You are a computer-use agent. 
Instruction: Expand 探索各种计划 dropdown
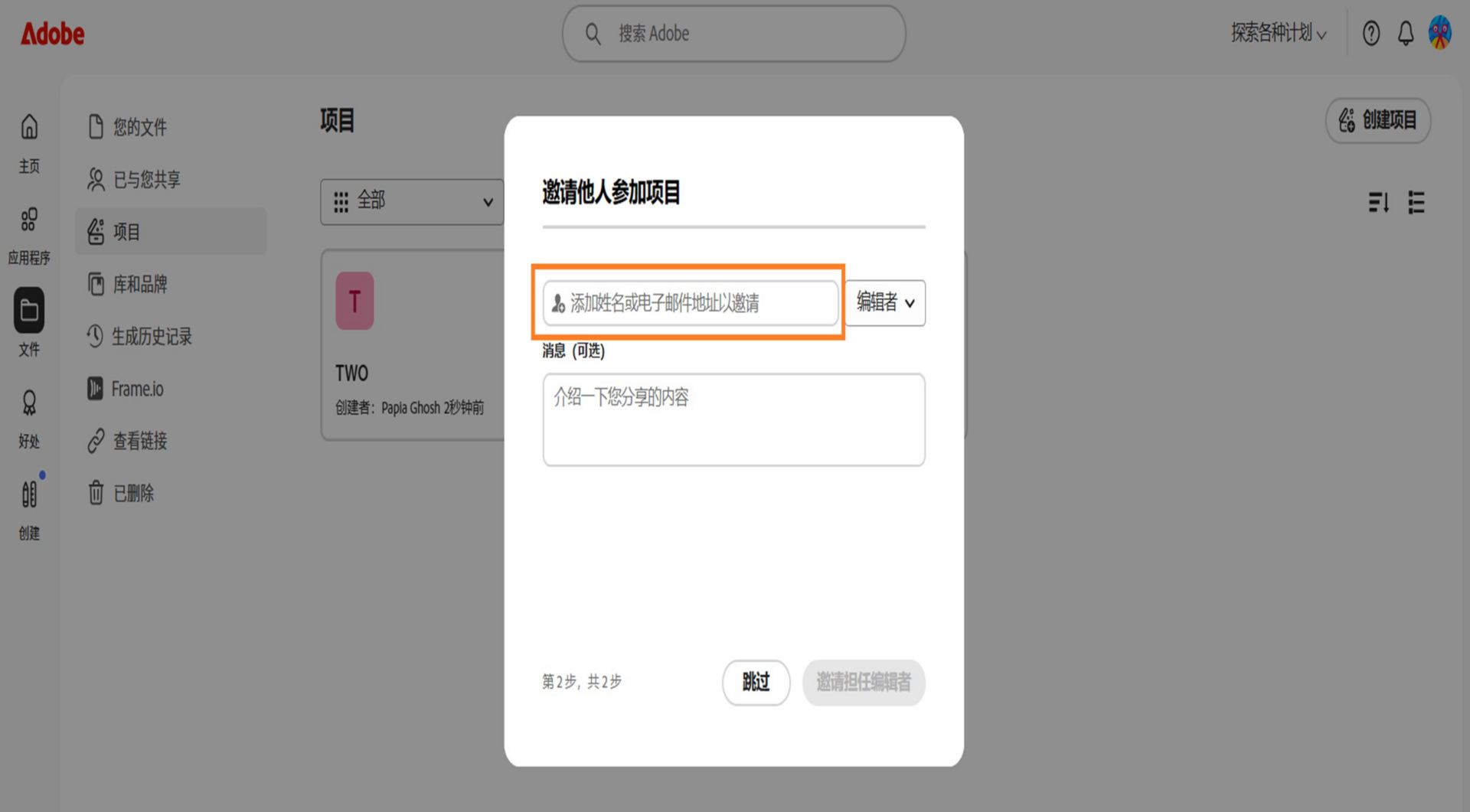(1278, 33)
